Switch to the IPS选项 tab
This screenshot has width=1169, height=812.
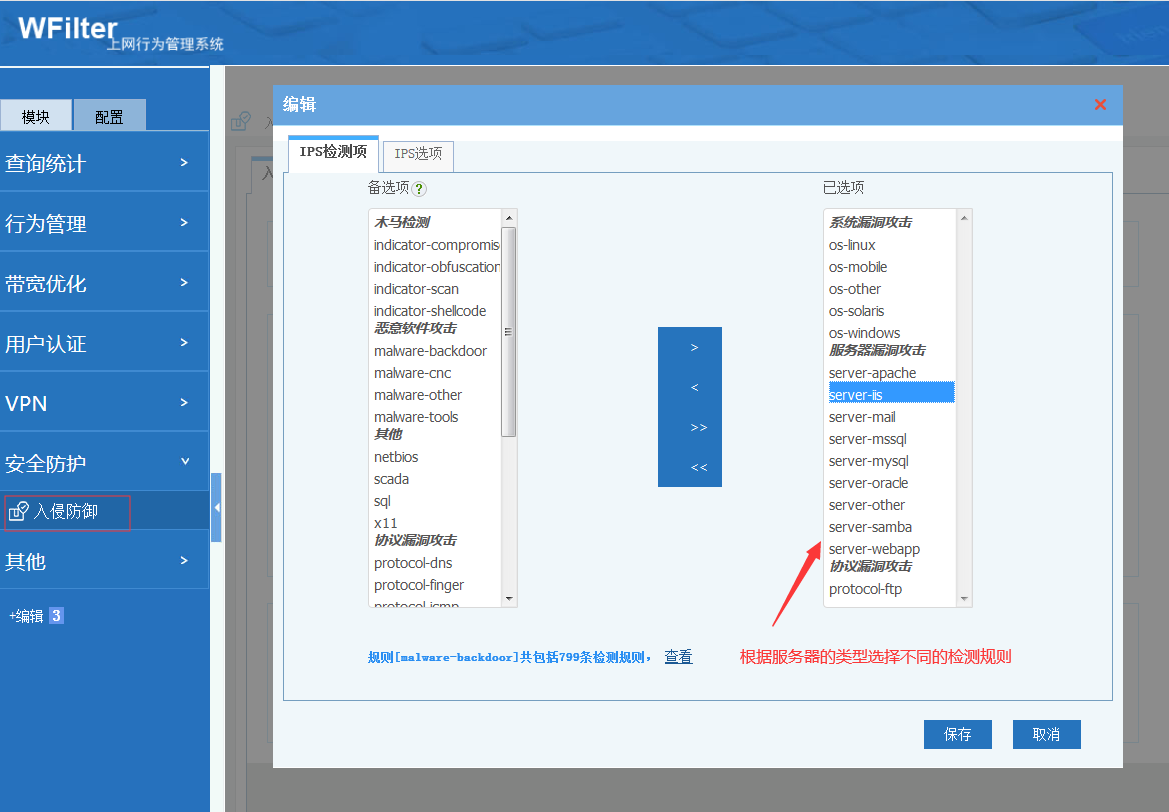(x=418, y=154)
